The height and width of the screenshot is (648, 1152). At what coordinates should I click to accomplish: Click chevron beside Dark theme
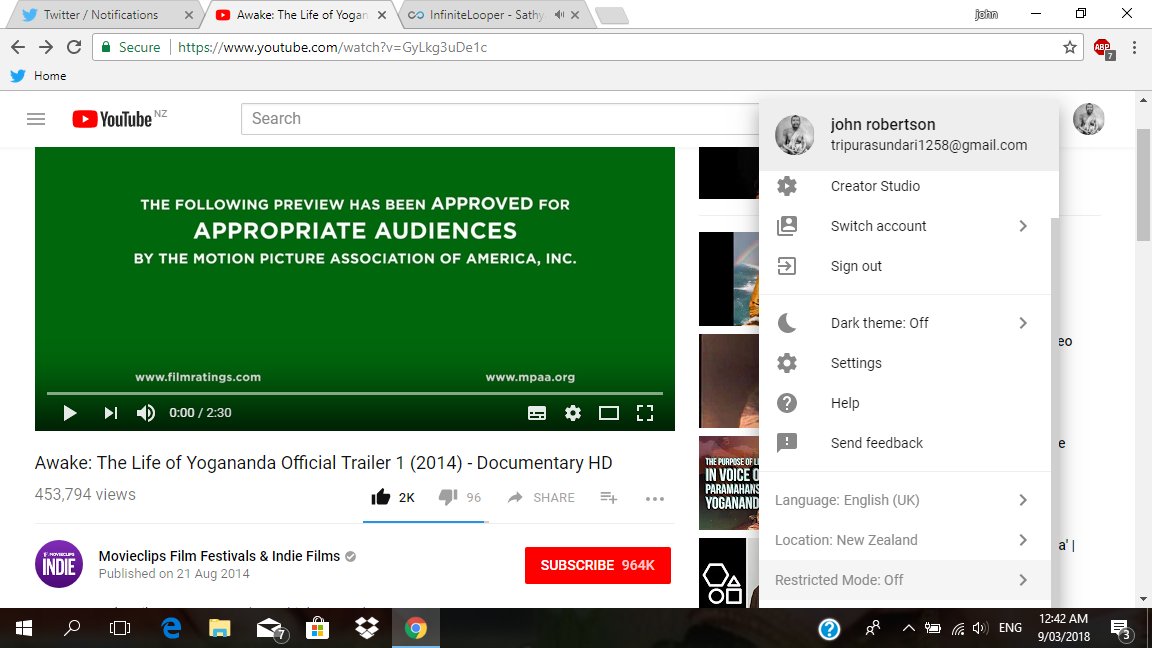pos(1023,323)
